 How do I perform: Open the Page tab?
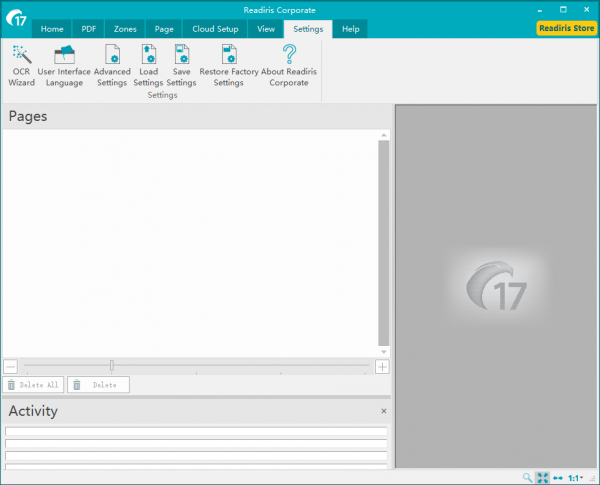click(x=164, y=29)
